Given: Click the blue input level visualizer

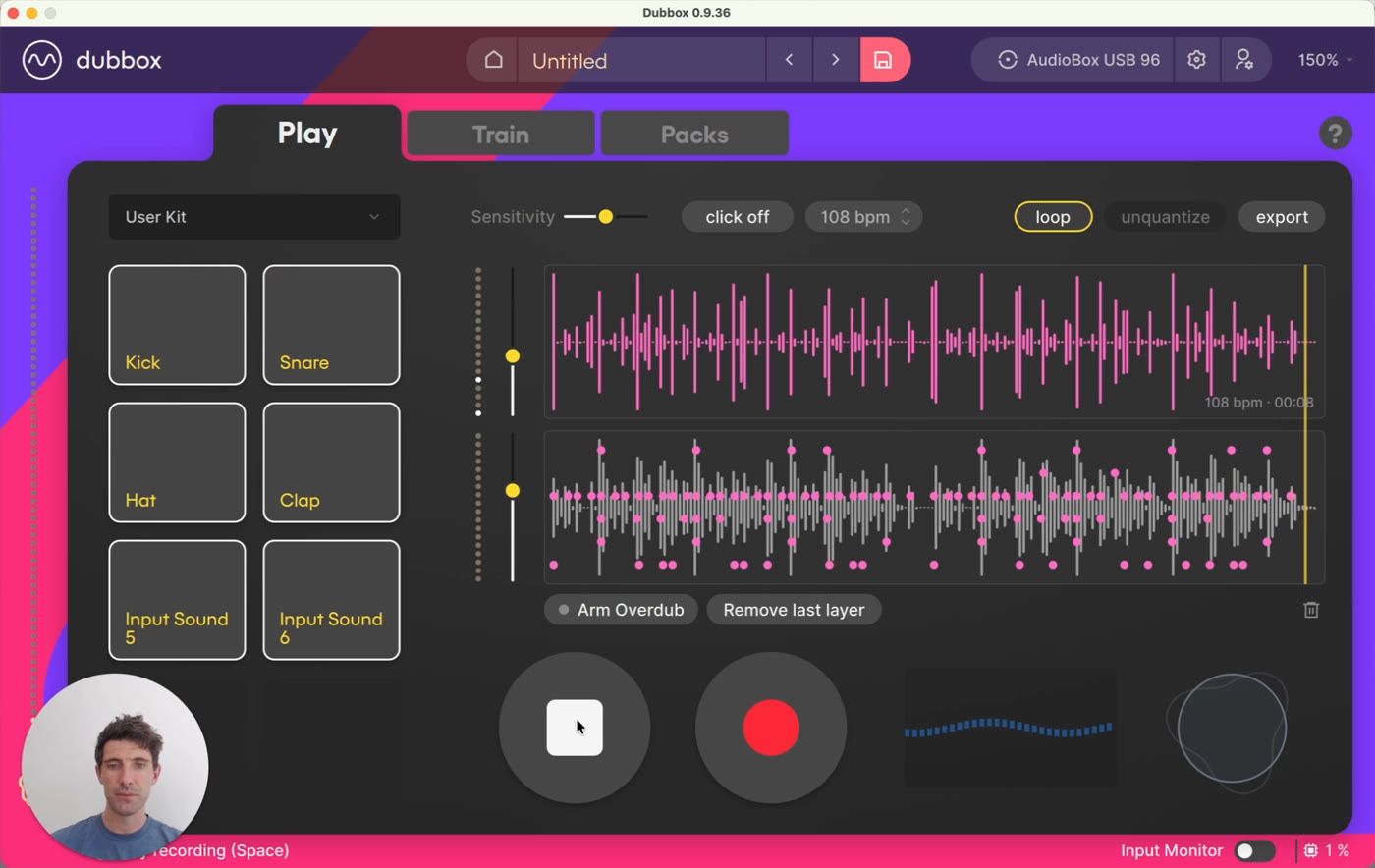Looking at the screenshot, I should tap(1010, 728).
